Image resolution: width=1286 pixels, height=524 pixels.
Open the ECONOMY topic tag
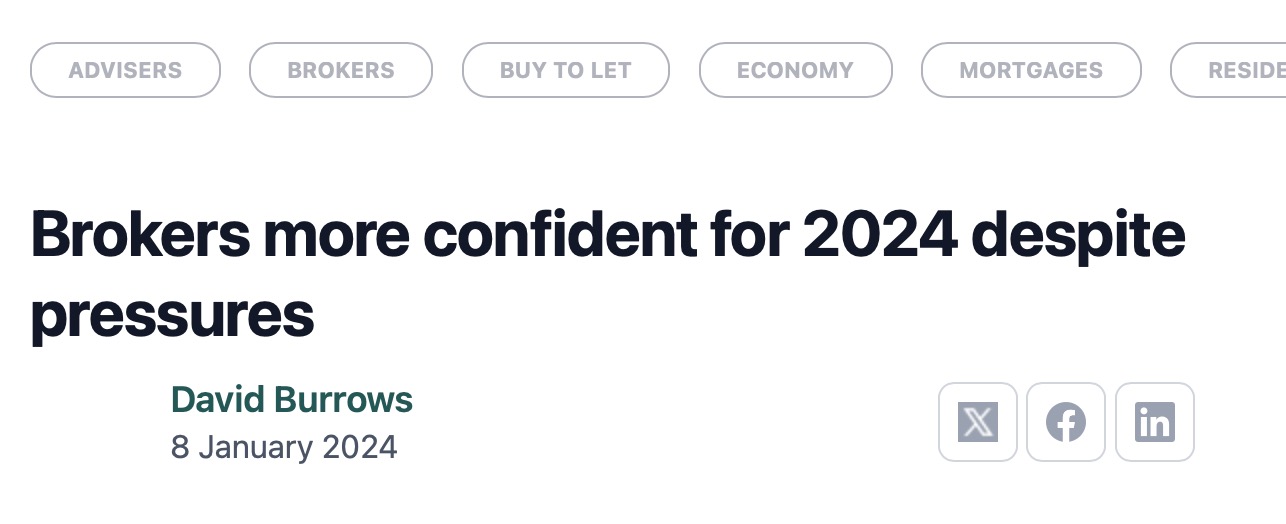795,70
